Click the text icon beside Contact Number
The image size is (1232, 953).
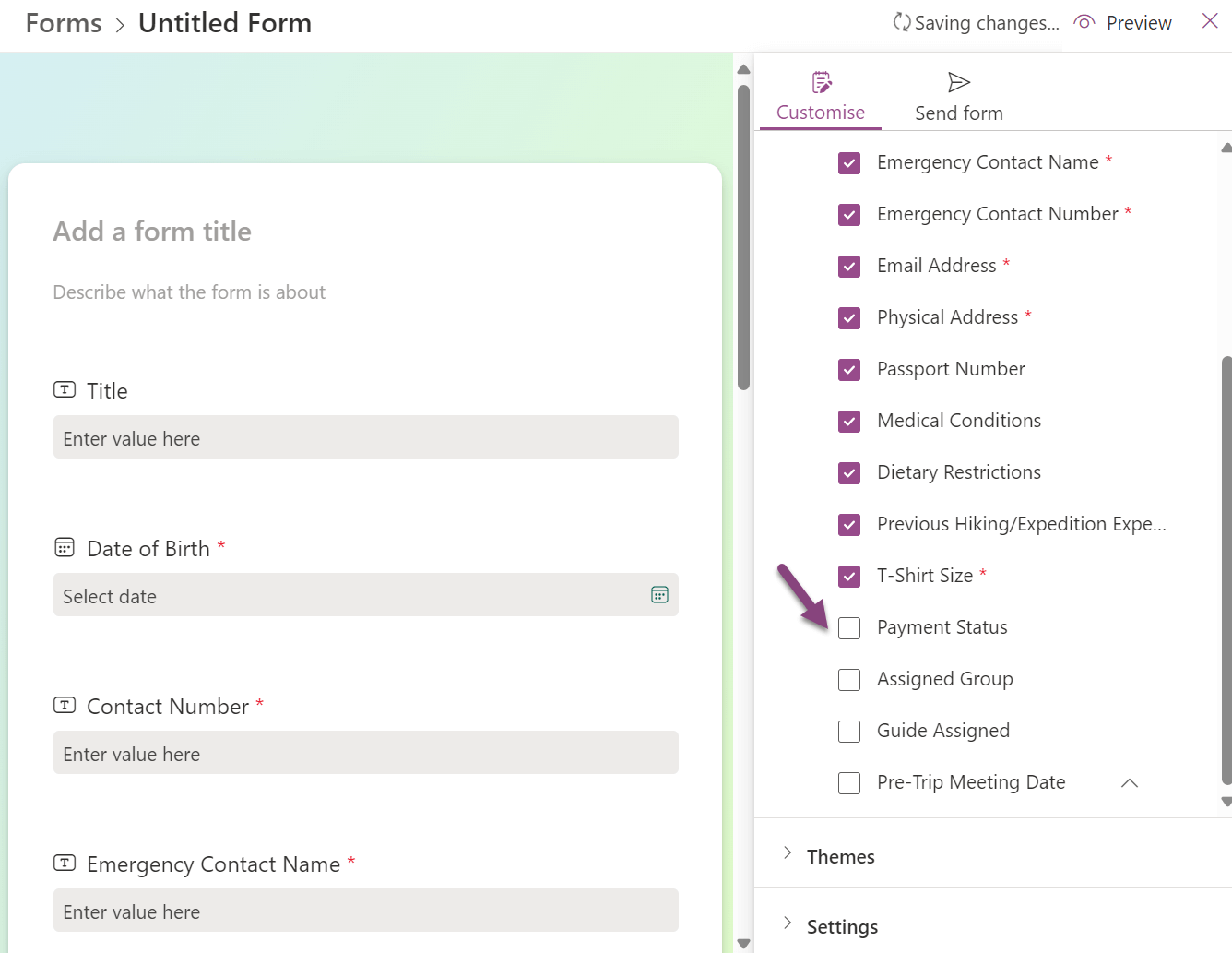click(x=65, y=706)
